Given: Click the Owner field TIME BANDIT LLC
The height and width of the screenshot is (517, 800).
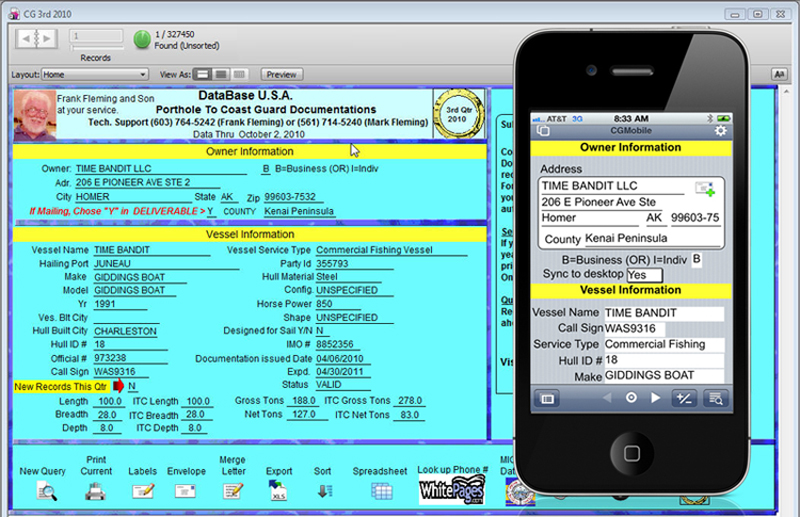Looking at the screenshot, I should (161, 169).
